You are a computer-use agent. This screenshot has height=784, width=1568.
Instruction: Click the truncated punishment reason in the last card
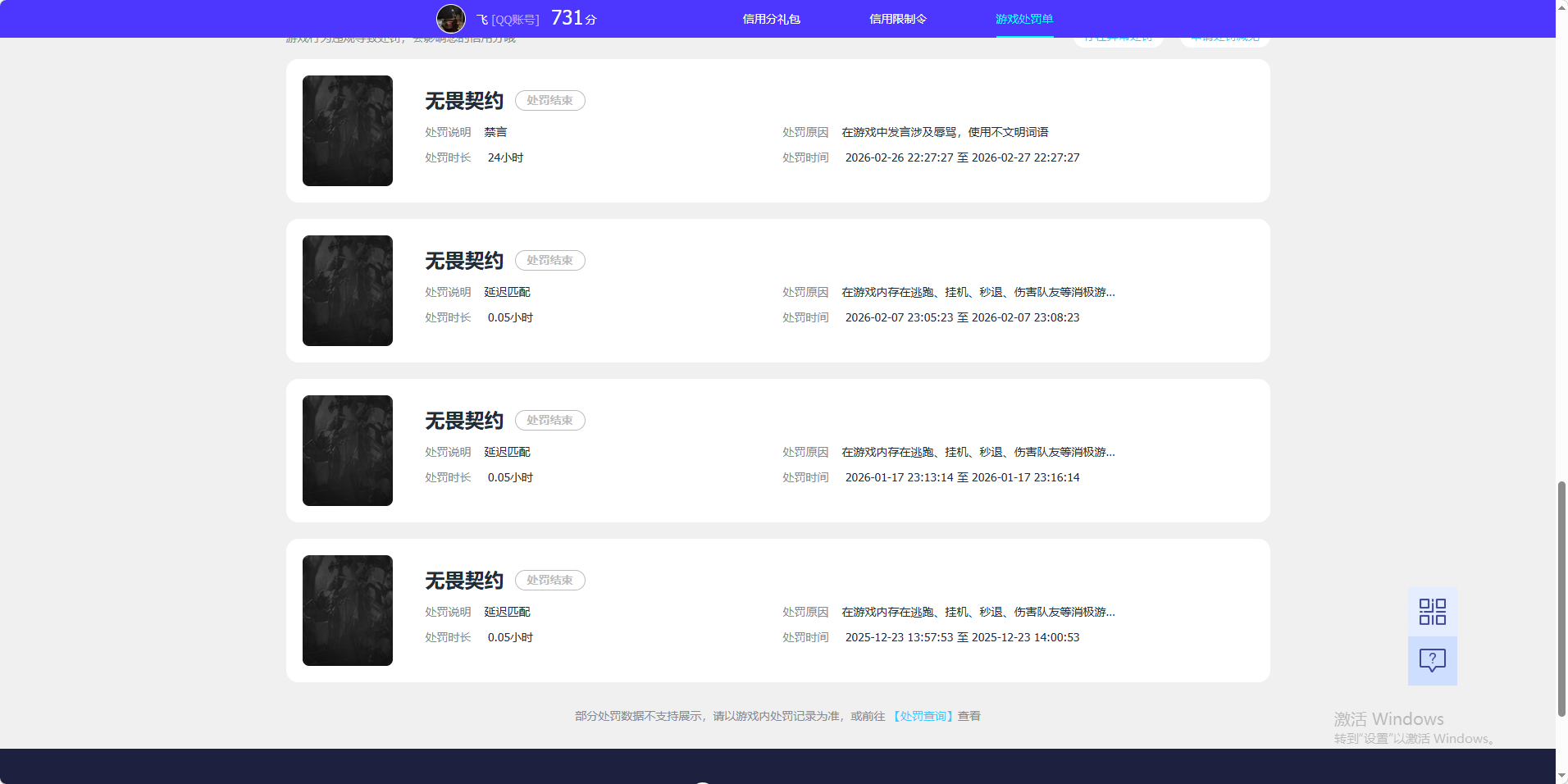pos(977,611)
